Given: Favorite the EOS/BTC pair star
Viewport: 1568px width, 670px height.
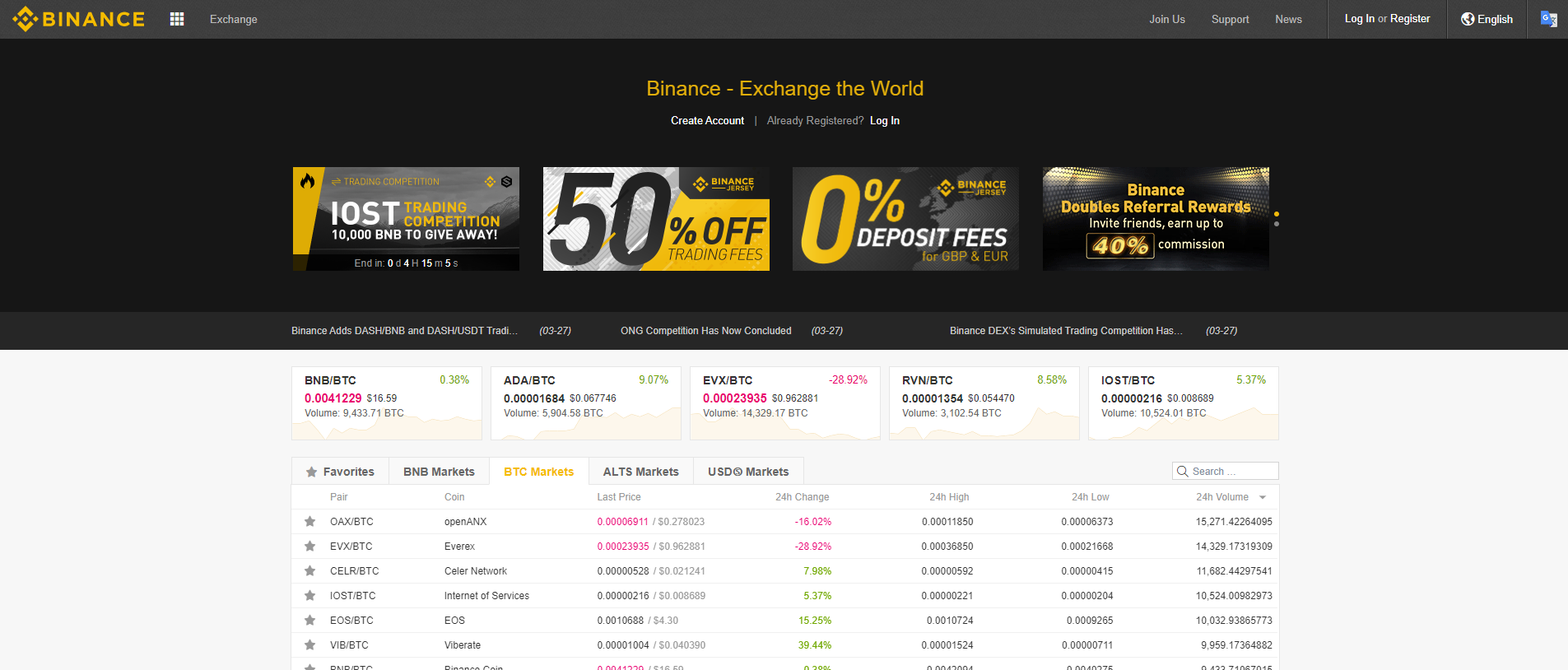Looking at the screenshot, I should [310, 621].
